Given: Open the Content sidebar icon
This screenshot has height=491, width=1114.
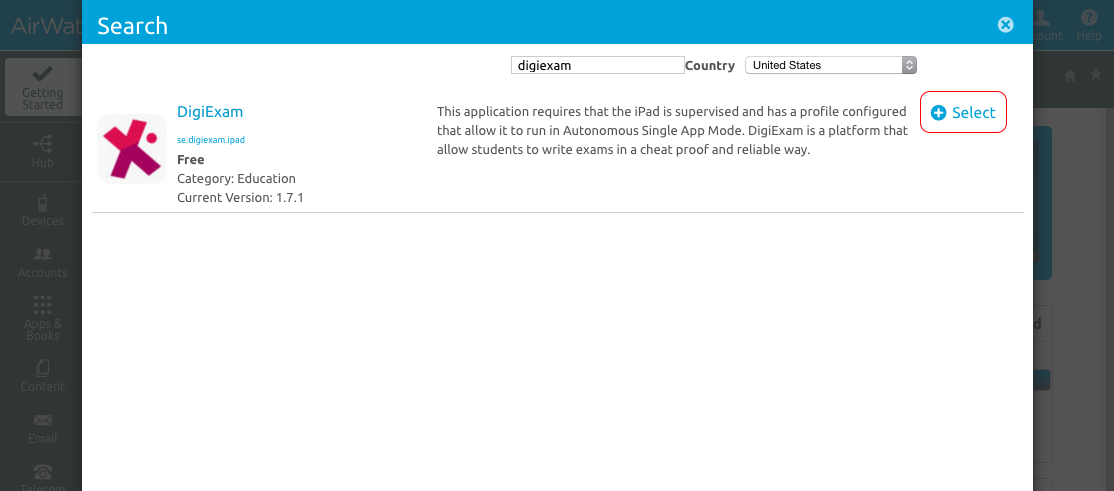Looking at the screenshot, I should coord(42,368).
